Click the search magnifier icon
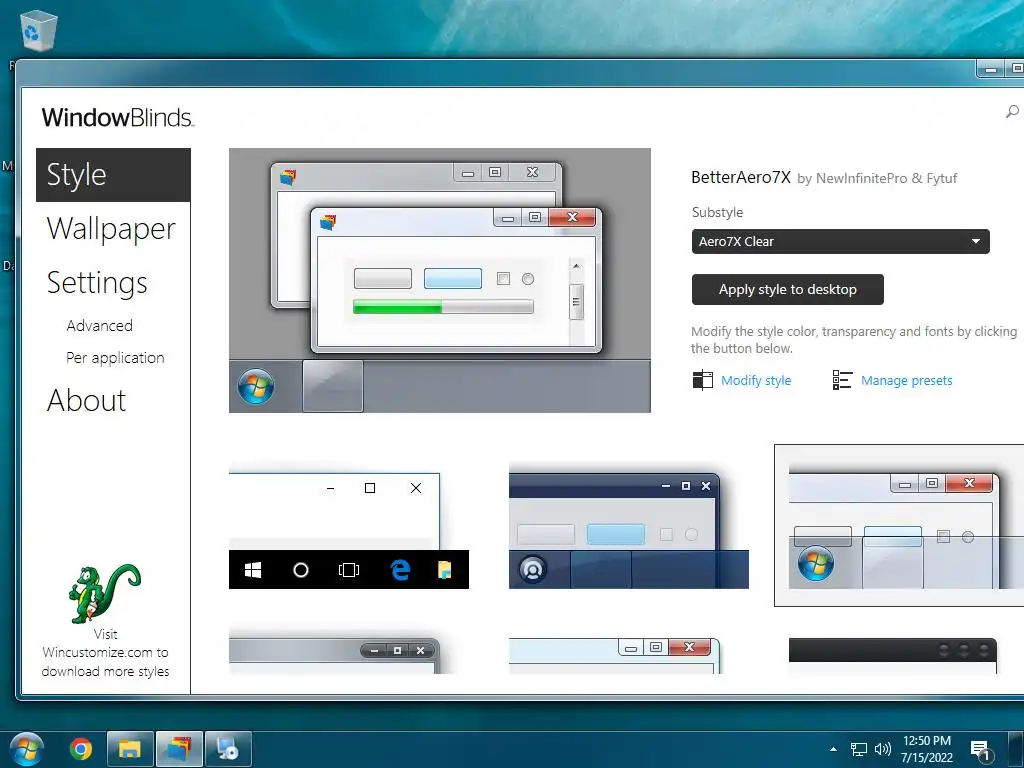 point(1012,112)
